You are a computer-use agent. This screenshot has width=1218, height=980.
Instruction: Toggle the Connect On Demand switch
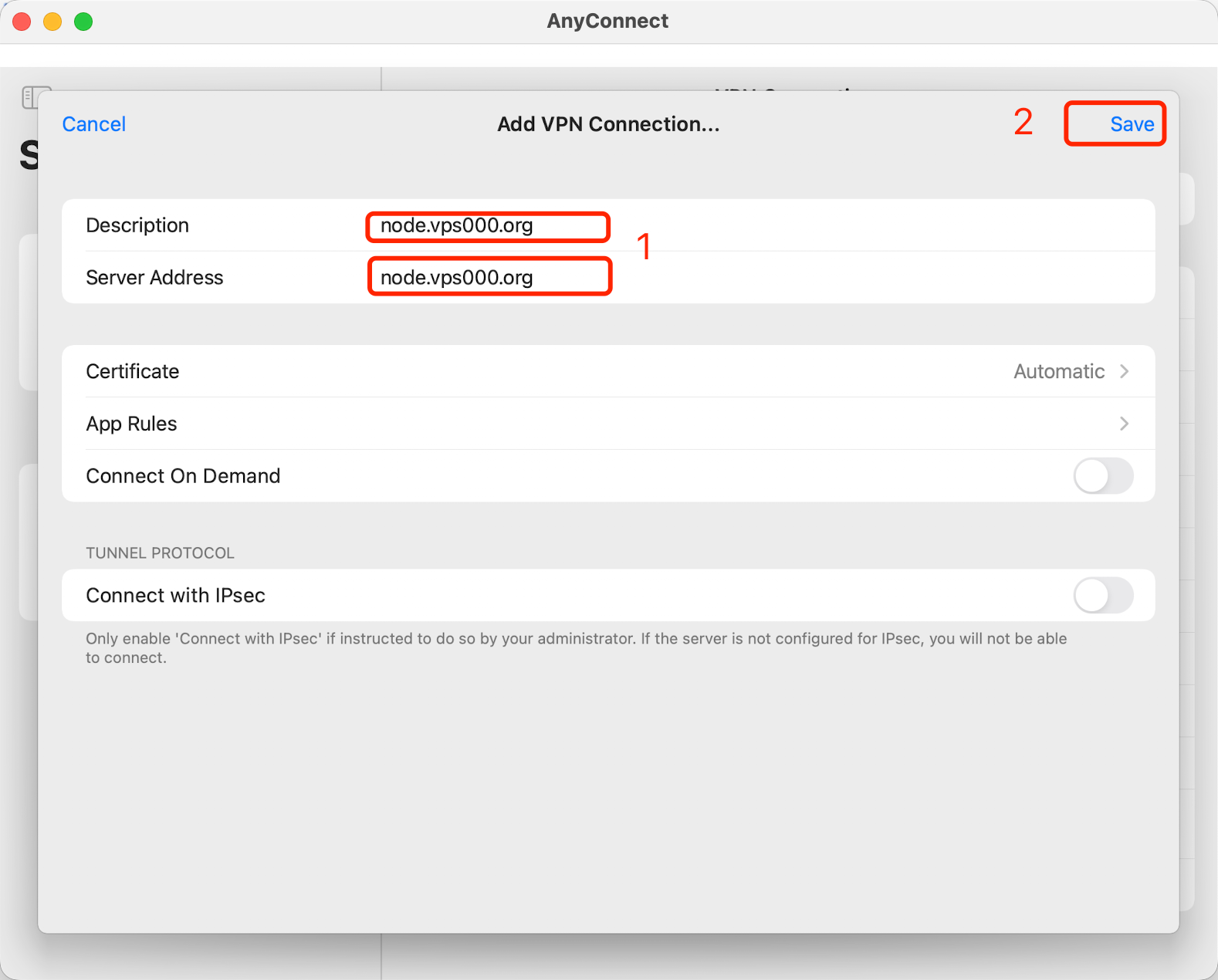click(x=1102, y=476)
